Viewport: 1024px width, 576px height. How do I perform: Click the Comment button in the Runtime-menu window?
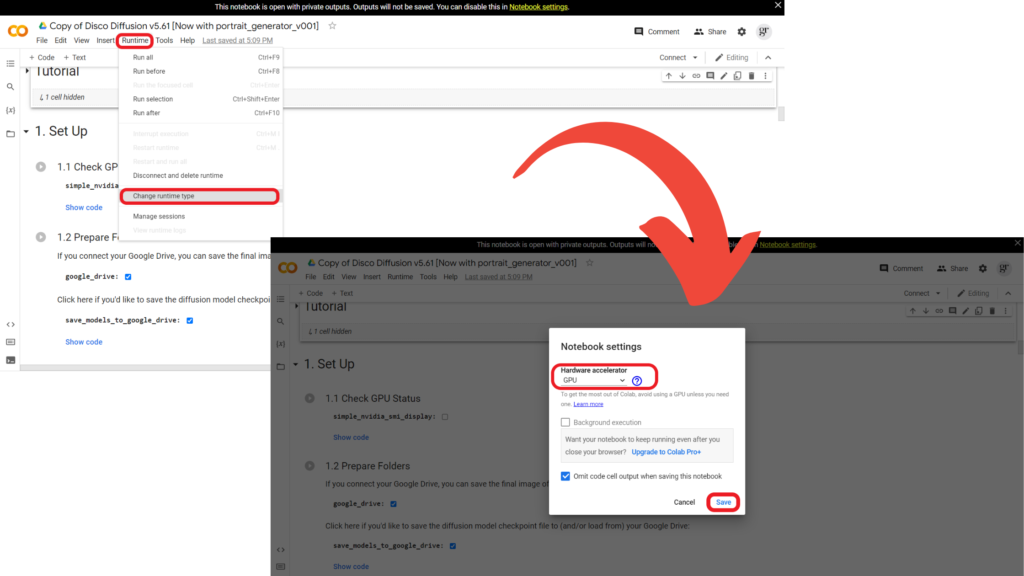[x=657, y=31]
